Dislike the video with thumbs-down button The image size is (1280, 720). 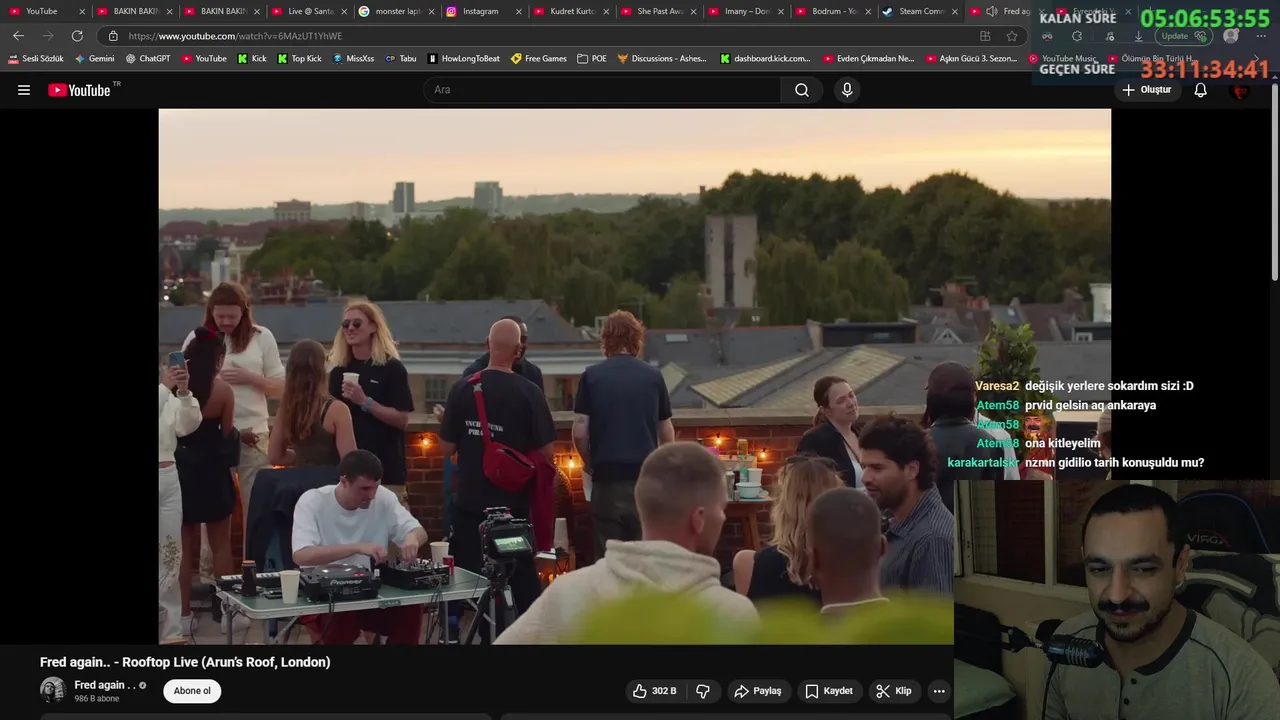[x=703, y=691]
